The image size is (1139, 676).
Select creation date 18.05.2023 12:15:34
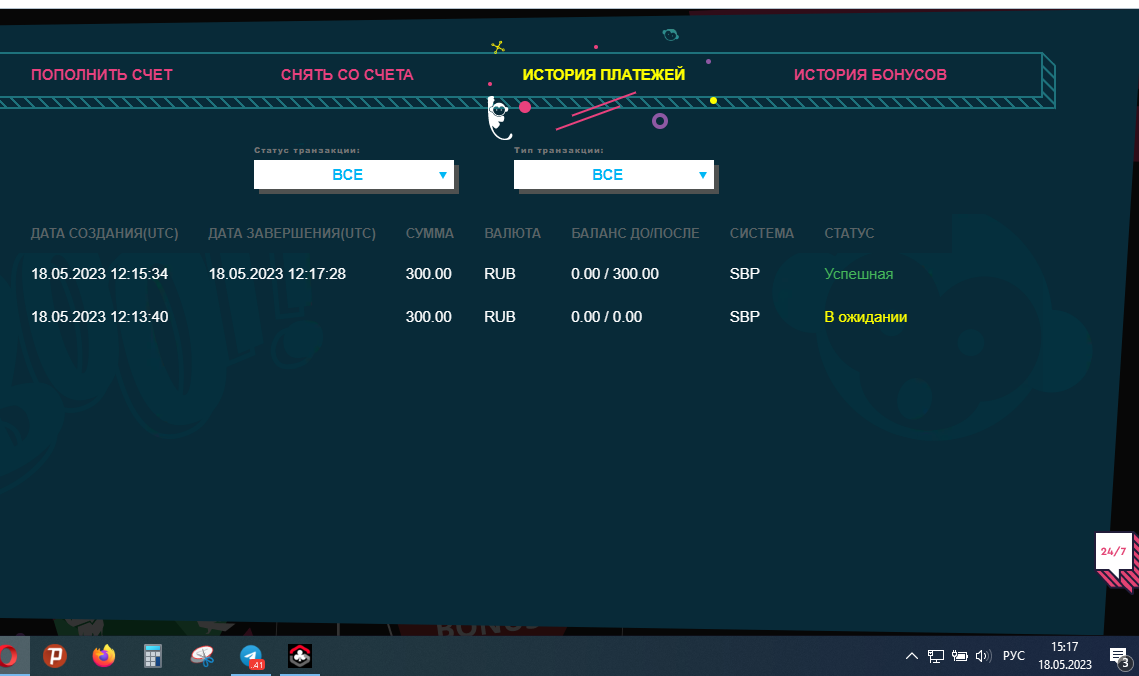pyautogui.click(x=100, y=274)
